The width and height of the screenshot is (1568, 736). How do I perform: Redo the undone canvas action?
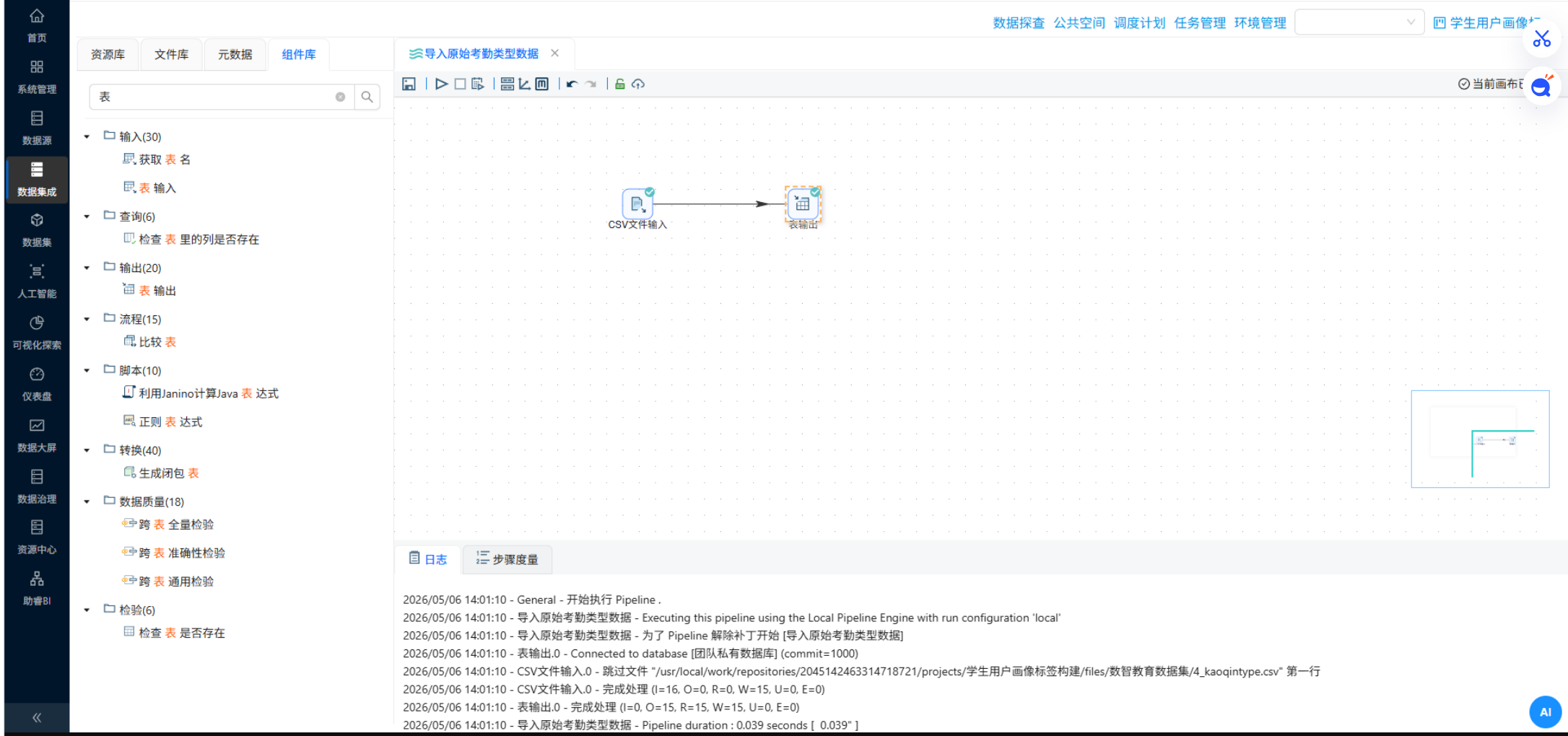click(x=591, y=84)
